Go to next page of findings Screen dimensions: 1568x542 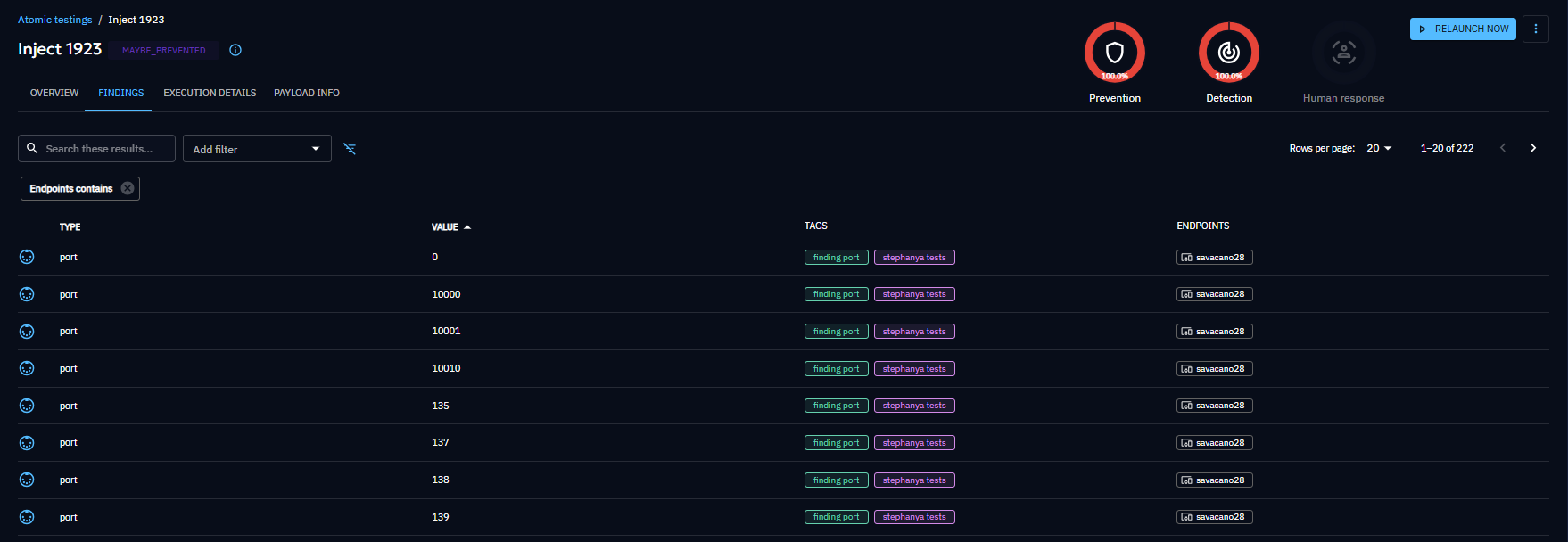(x=1532, y=148)
